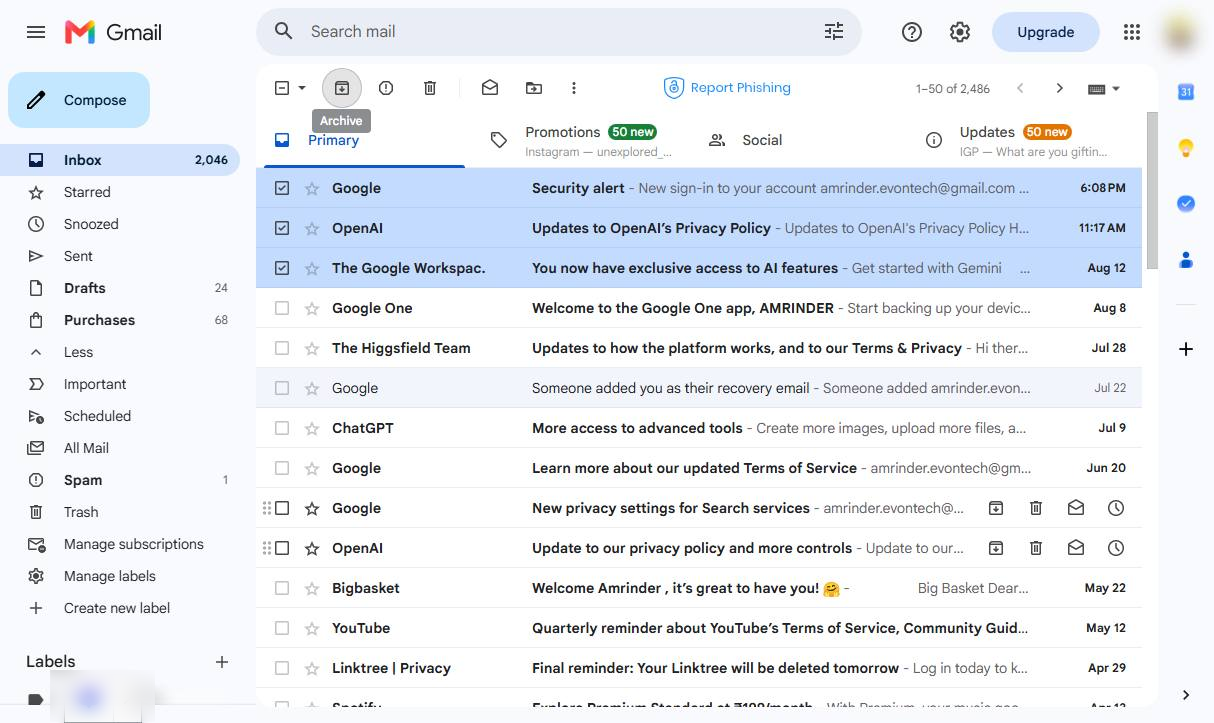Click the Search mail field
The width and height of the screenshot is (1214, 723).
(560, 32)
